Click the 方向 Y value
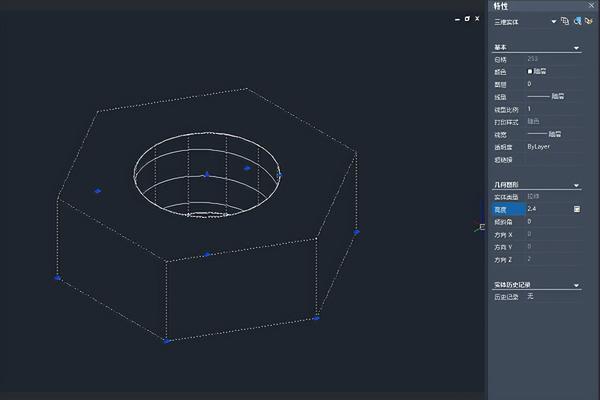The height and width of the screenshot is (400, 600). (x=529, y=247)
